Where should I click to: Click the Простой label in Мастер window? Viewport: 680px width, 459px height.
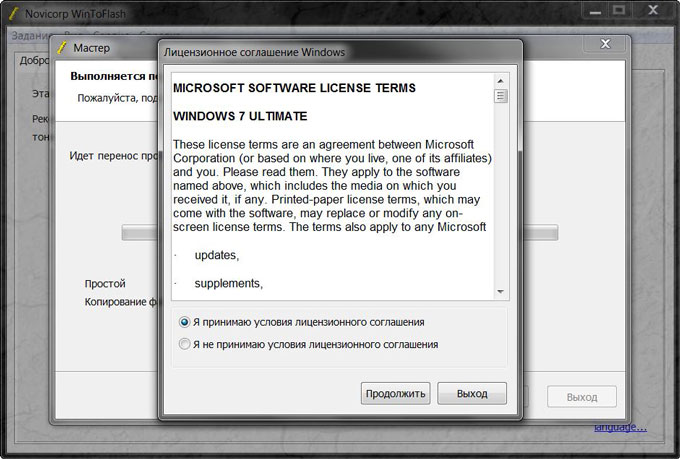[x=105, y=284]
